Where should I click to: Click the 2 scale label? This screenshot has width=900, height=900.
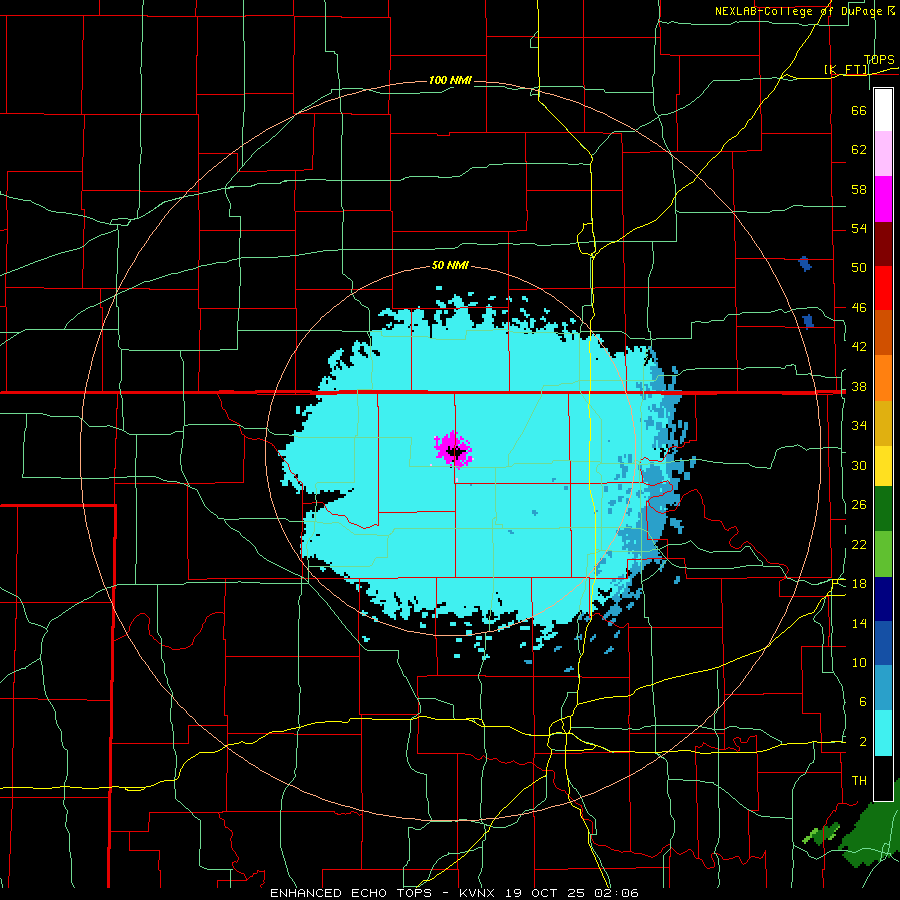coord(862,742)
